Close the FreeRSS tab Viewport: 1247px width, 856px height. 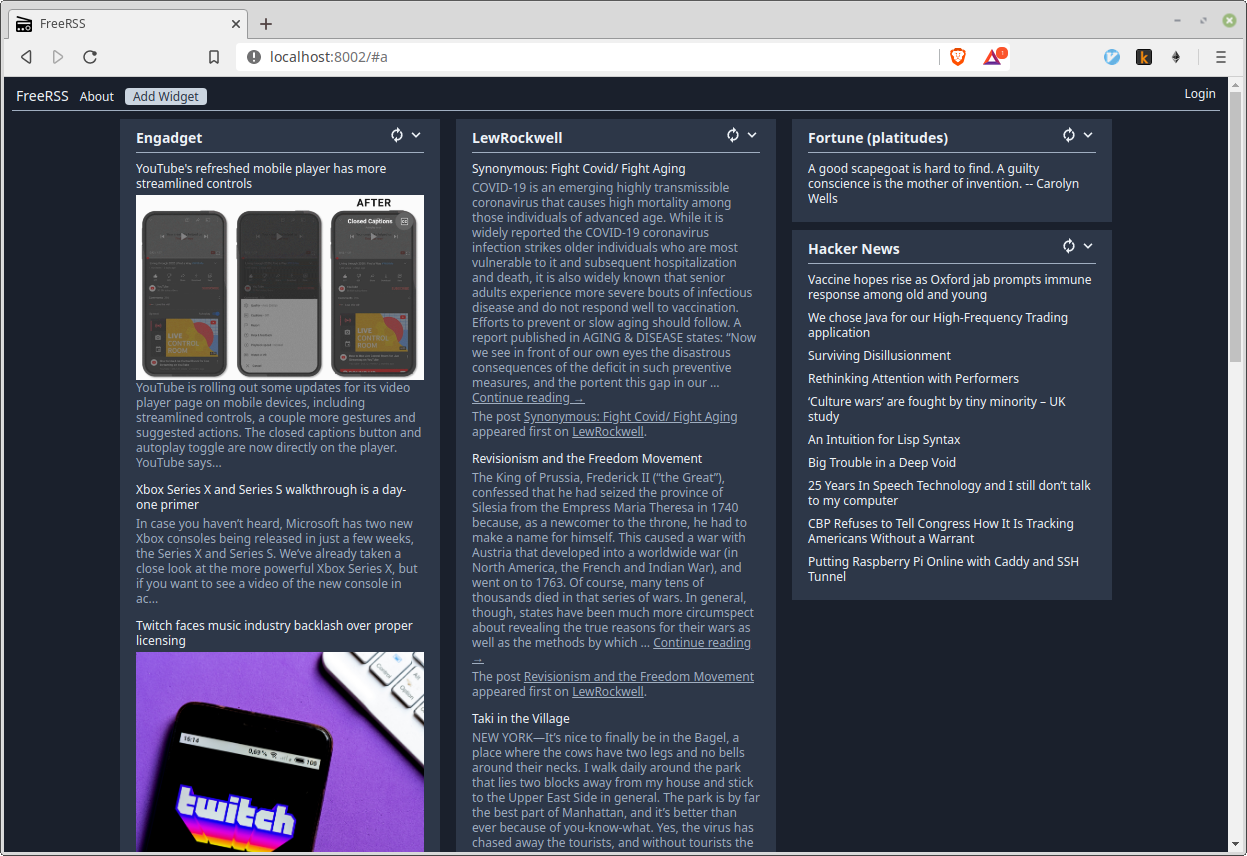237,24
